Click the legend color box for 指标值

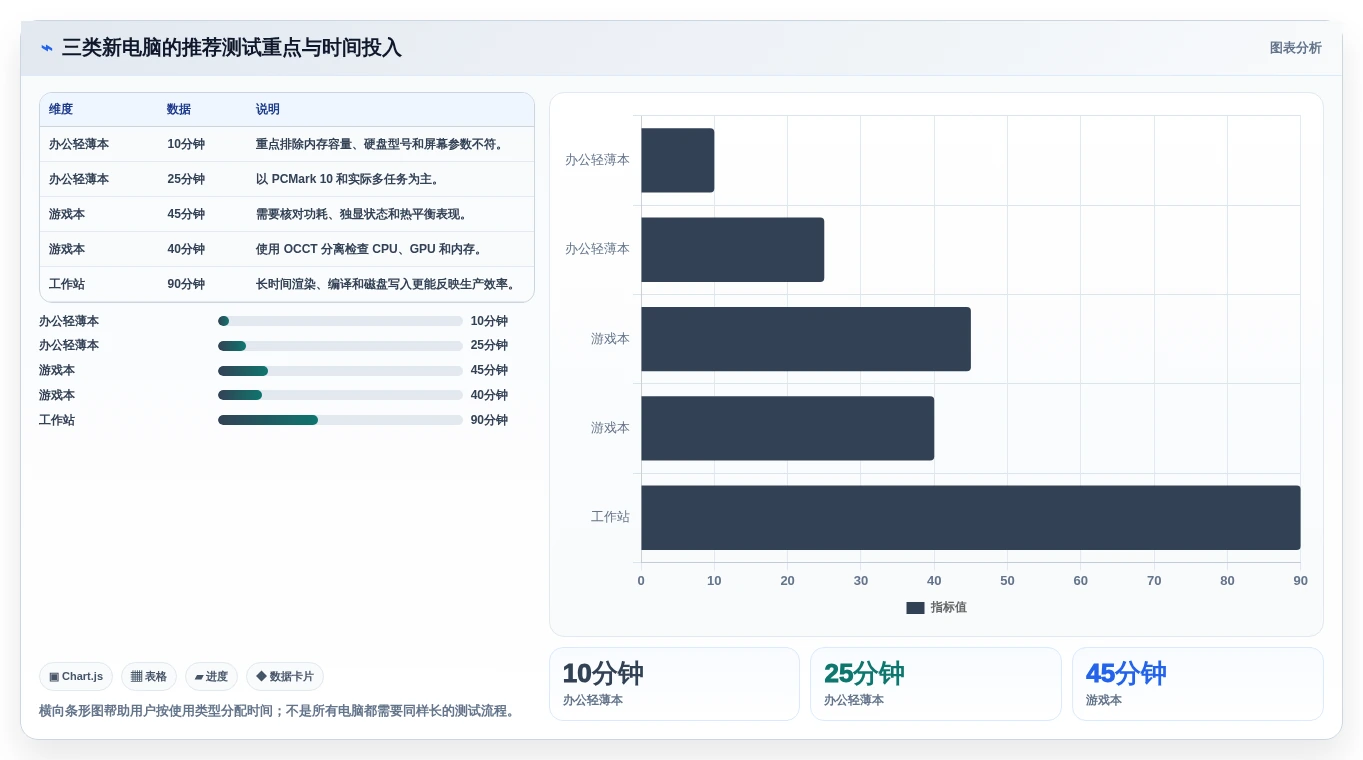pos(915,608)
